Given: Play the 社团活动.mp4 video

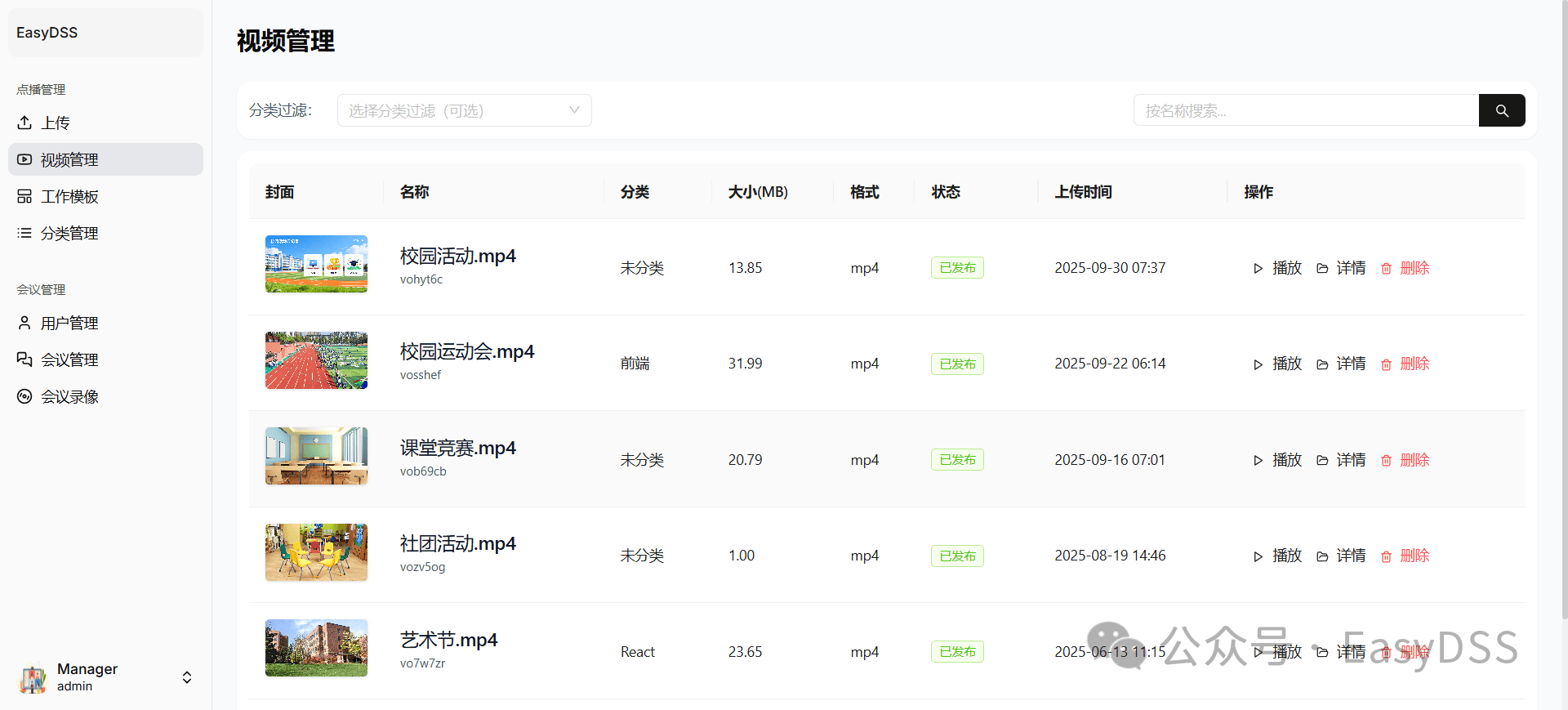Looking at the screenshot, I should [1278, 556].
